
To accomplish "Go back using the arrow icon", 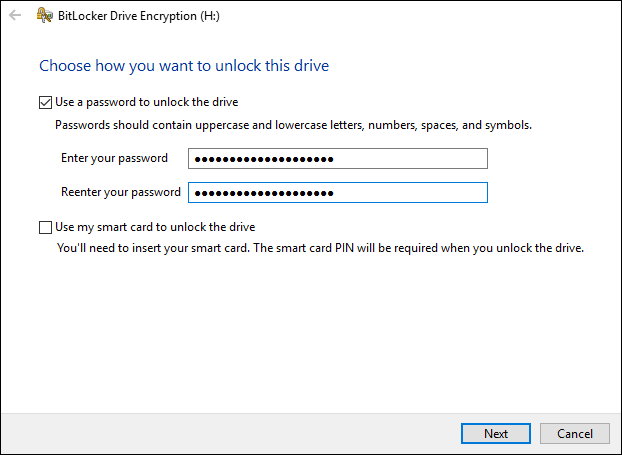I will click(15, 15).
